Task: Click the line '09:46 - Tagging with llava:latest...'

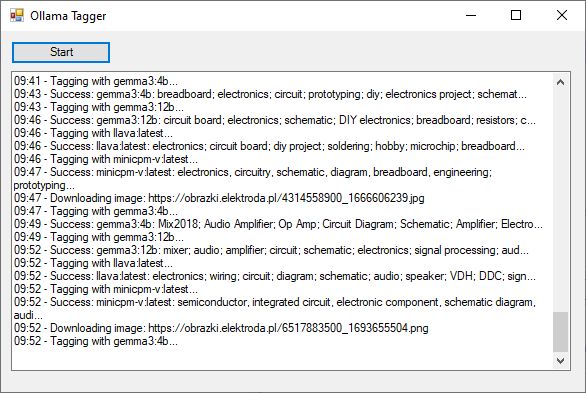Action: coord(93,133)
